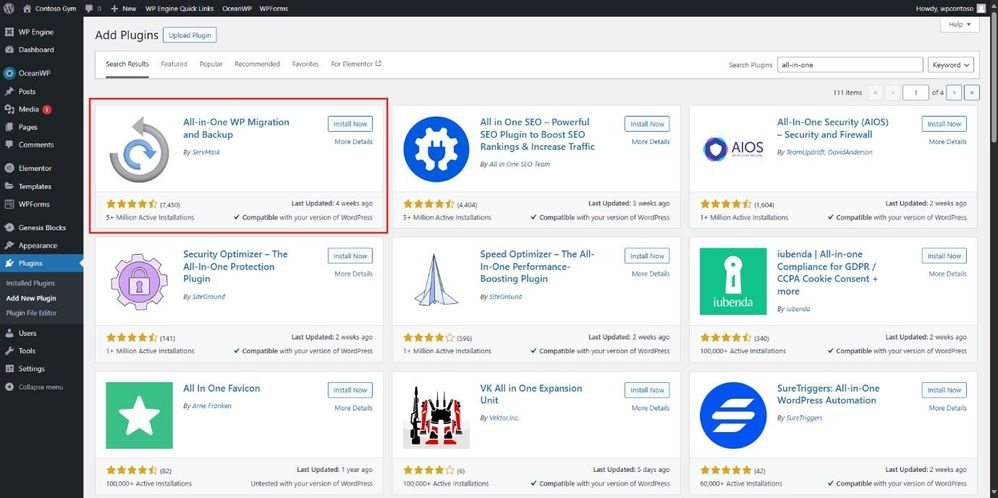Image resolution: width=998 pixels, height=498 pixels.
Task: Install the Security Optimizer plugin
Action: [x=350, y=256]
